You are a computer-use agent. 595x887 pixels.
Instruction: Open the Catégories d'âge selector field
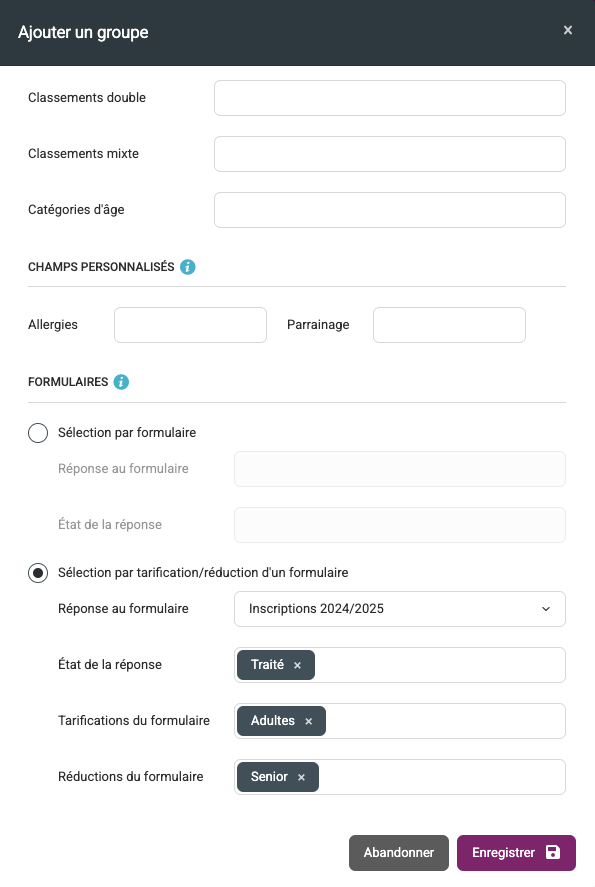pos(390,210)
